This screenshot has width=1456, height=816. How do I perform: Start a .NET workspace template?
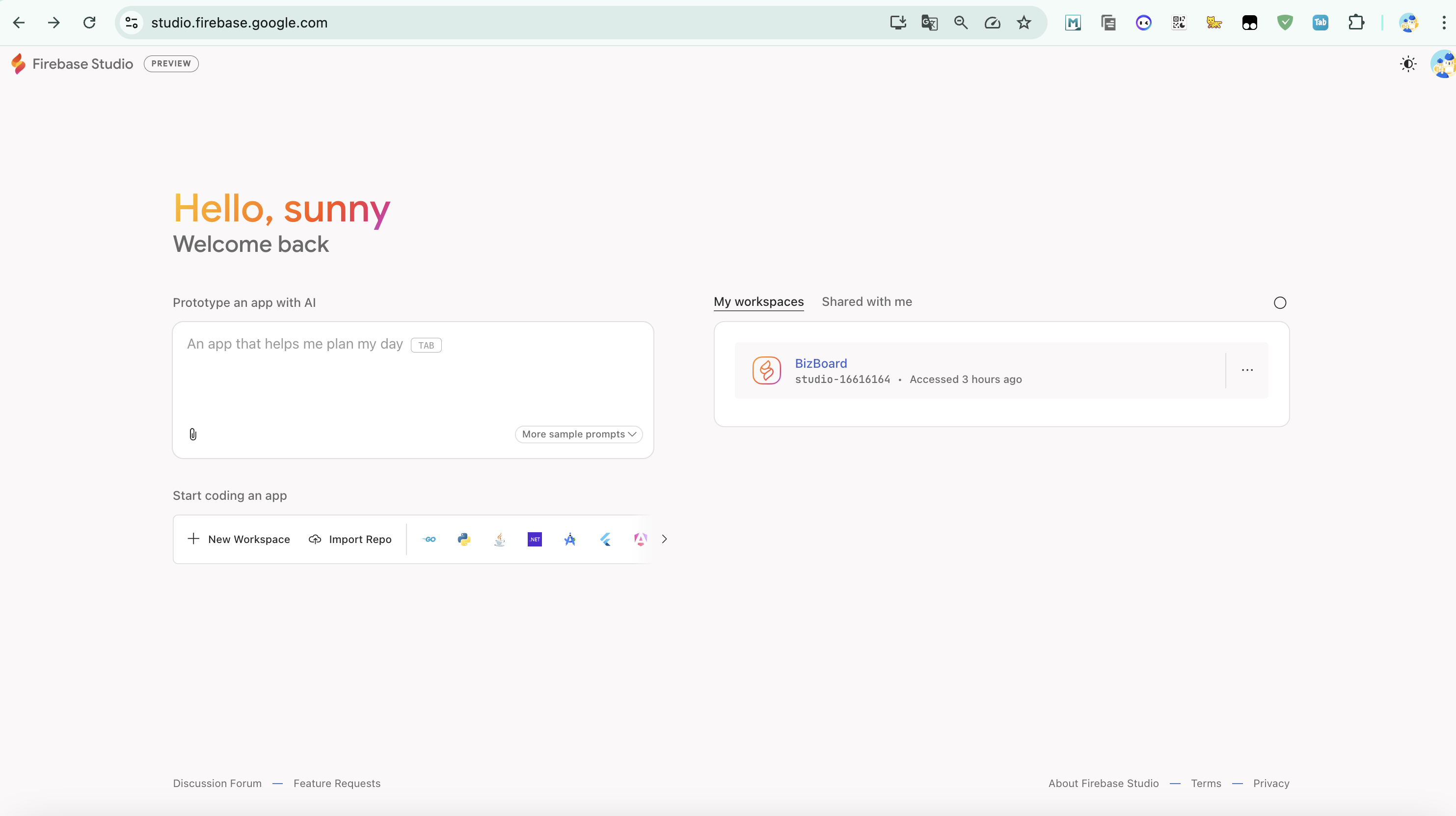535,540
